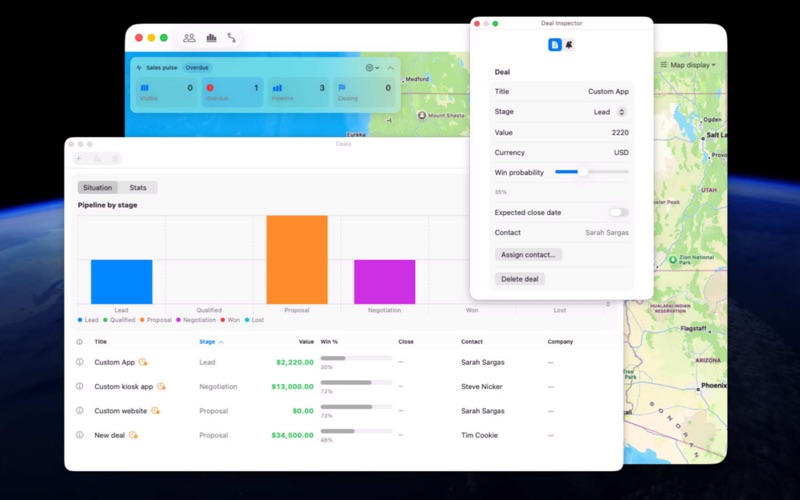Switch to the bell reminders icon in Deal Inspector

tap(569, 45)
